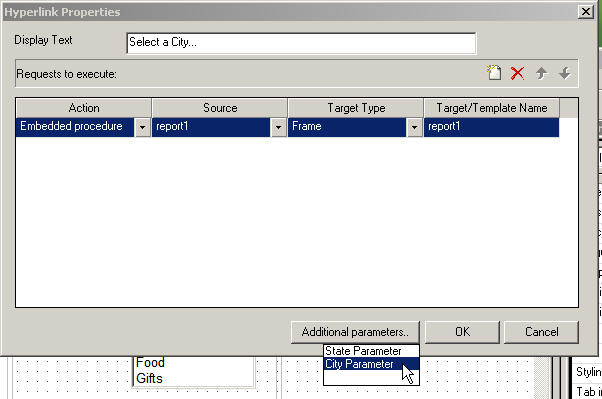Select Food in the background list box
The height and width of the screenshot is (399, 602).
[150, 362]
